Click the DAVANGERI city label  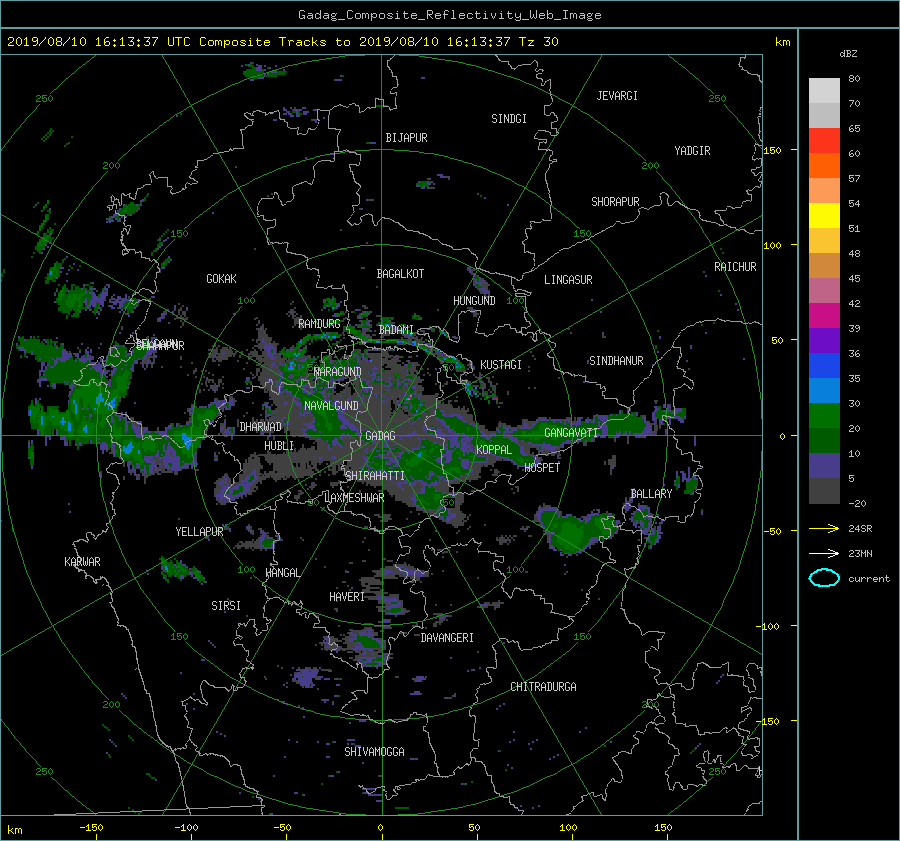click(447, 638)
